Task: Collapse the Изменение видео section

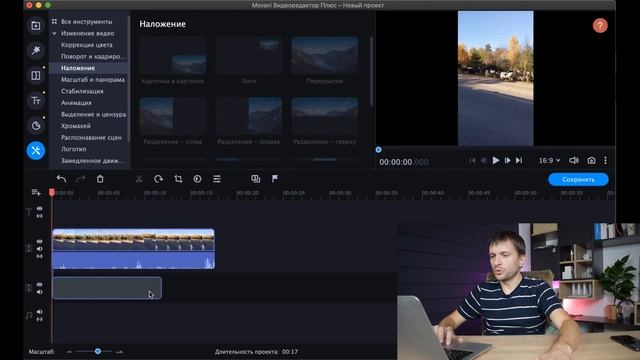Action: click(x=54, y=33)
